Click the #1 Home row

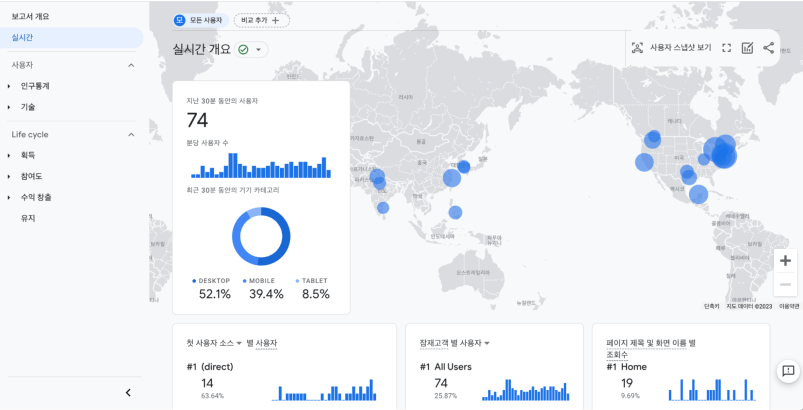click(x=626, y=367)
